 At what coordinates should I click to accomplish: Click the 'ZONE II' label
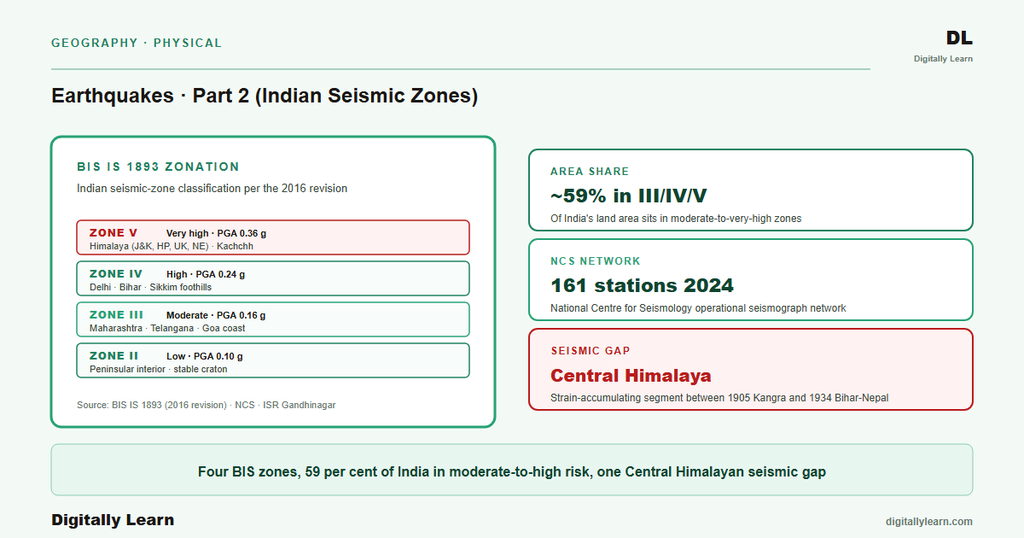pyautogui.click(x=114, y=356)
